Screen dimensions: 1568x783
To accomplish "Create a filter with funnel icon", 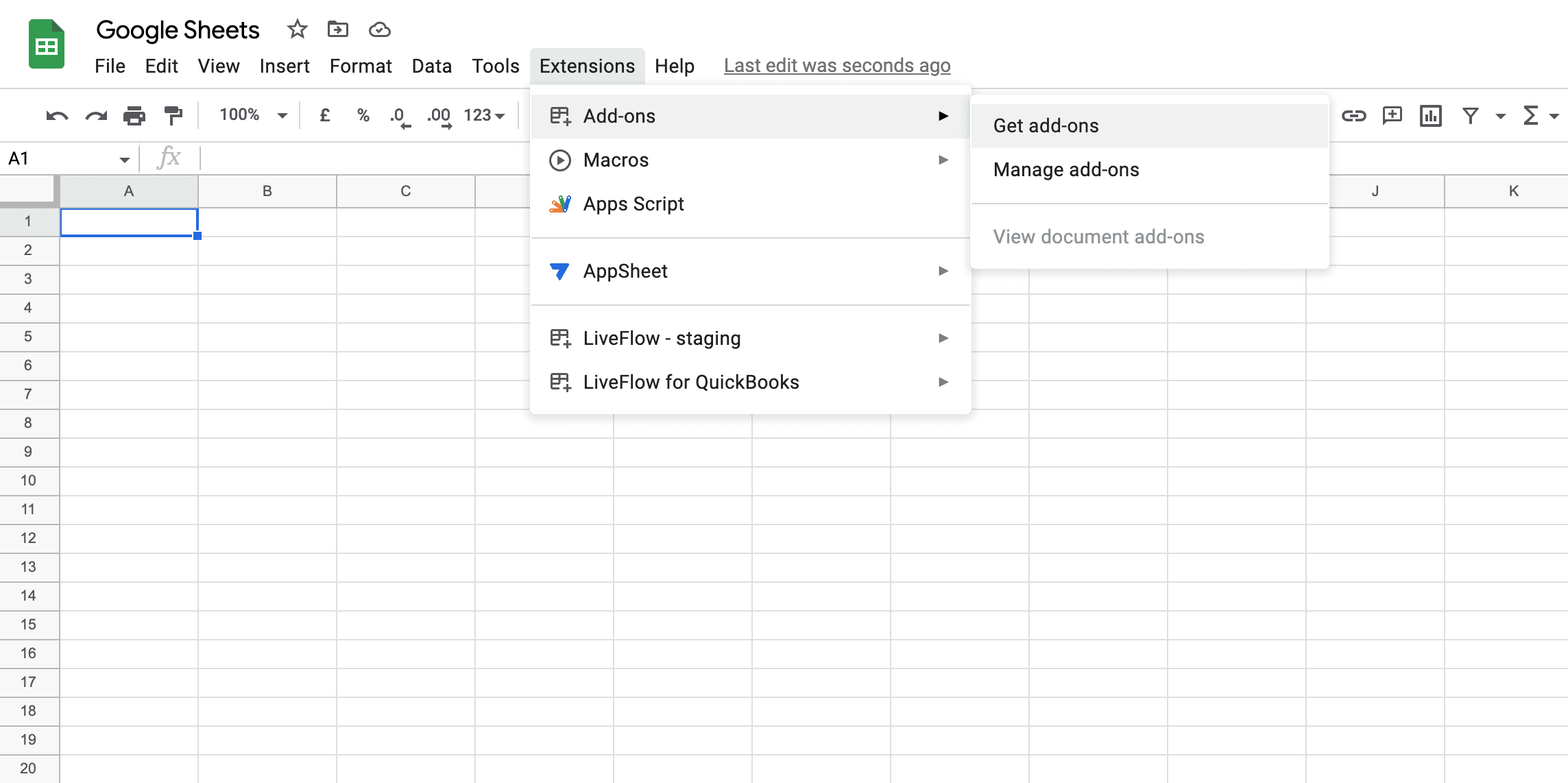I will coord(1470,115).
